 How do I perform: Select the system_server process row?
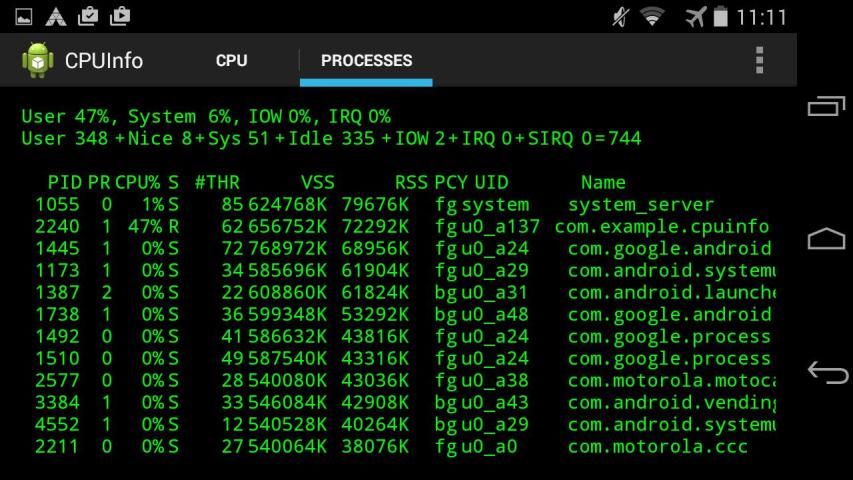(400, 205)
